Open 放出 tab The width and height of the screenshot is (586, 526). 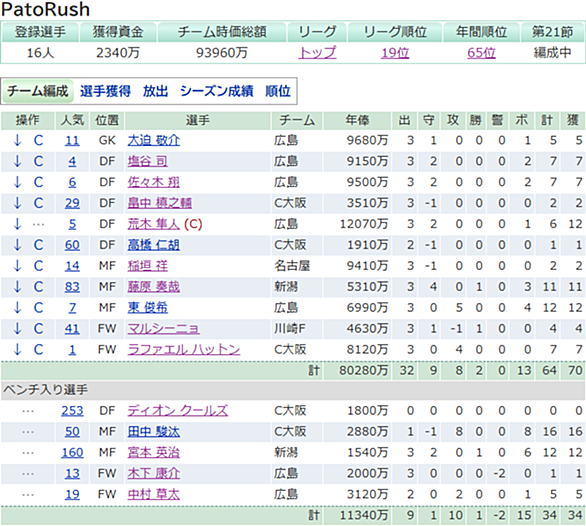click(155, 91)
